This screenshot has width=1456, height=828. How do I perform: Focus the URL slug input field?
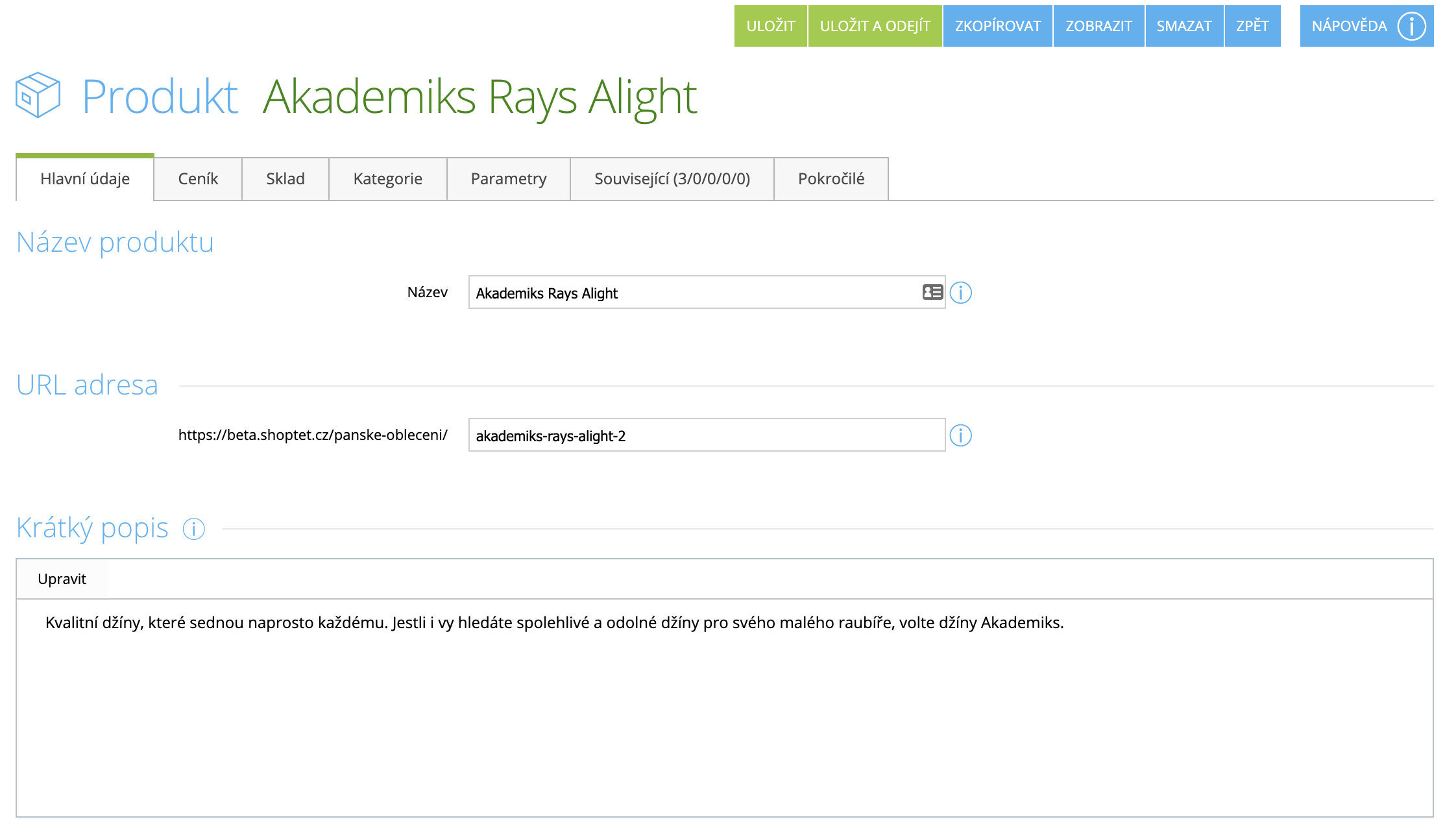[x=707, y=435]
